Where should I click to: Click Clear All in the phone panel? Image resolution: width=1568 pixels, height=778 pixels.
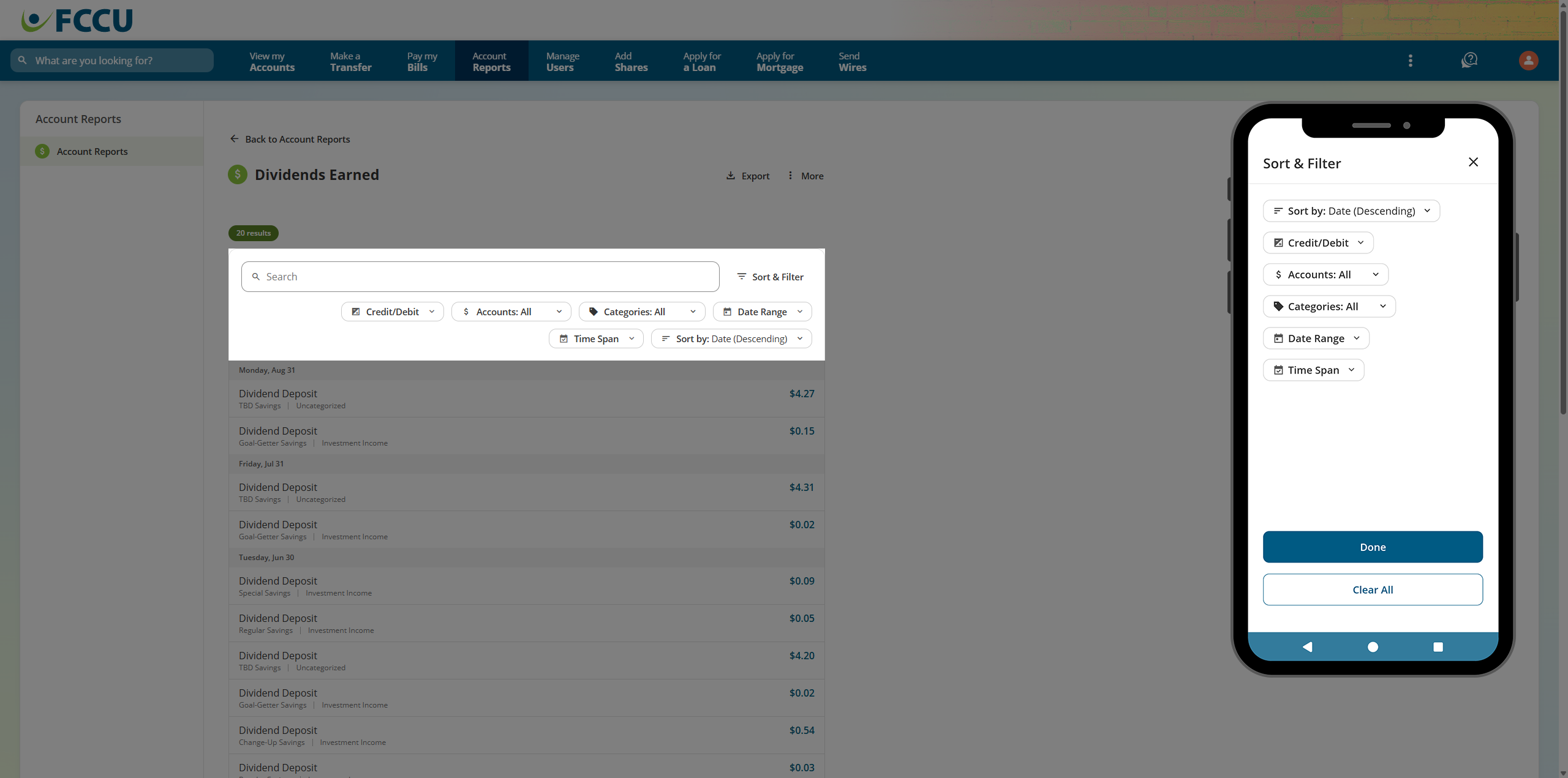(x=1373, y=589)
